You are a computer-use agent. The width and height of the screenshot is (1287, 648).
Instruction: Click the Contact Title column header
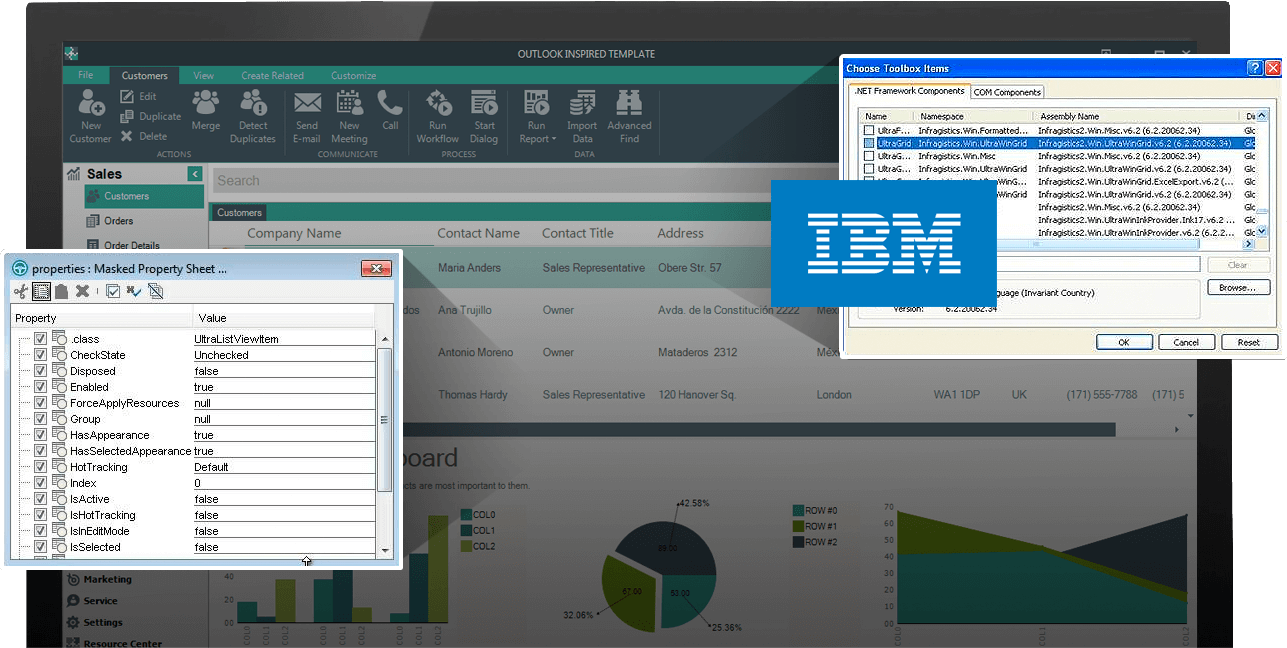[578, 233]
